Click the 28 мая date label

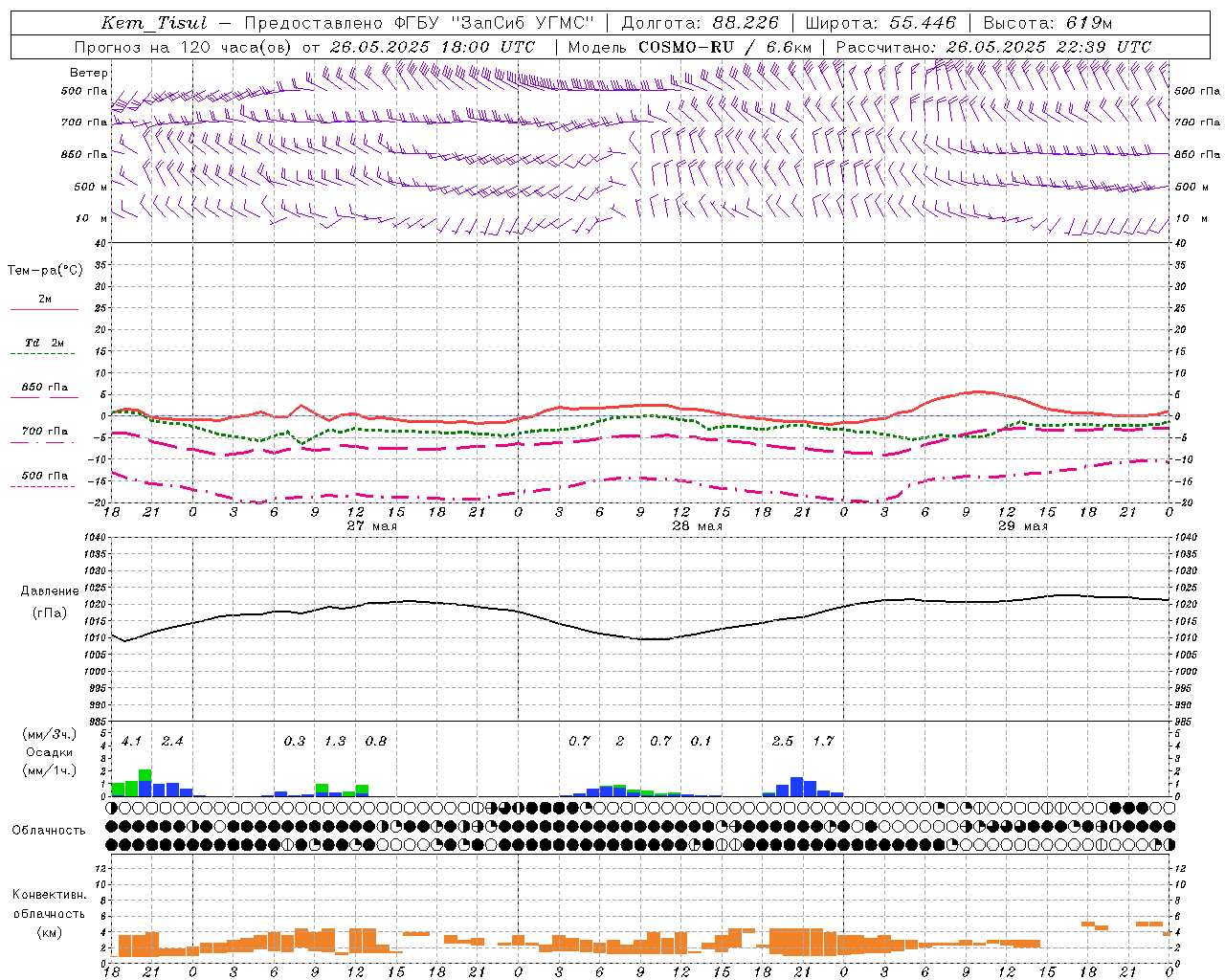coord(697,525)
